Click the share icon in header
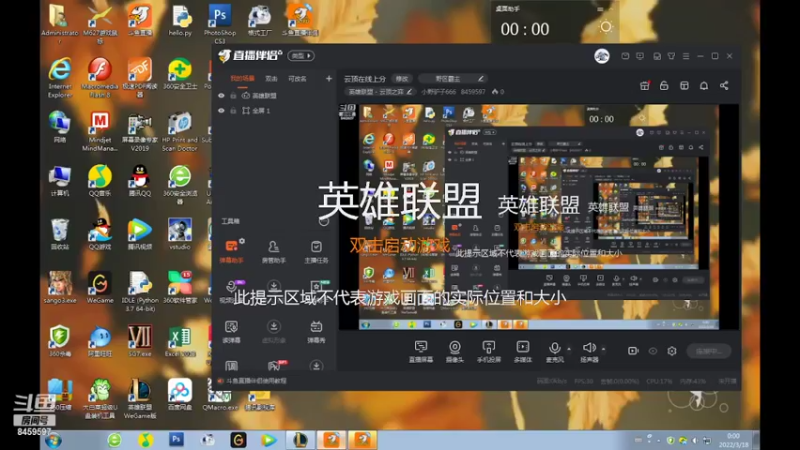 [x=724, y=86]
